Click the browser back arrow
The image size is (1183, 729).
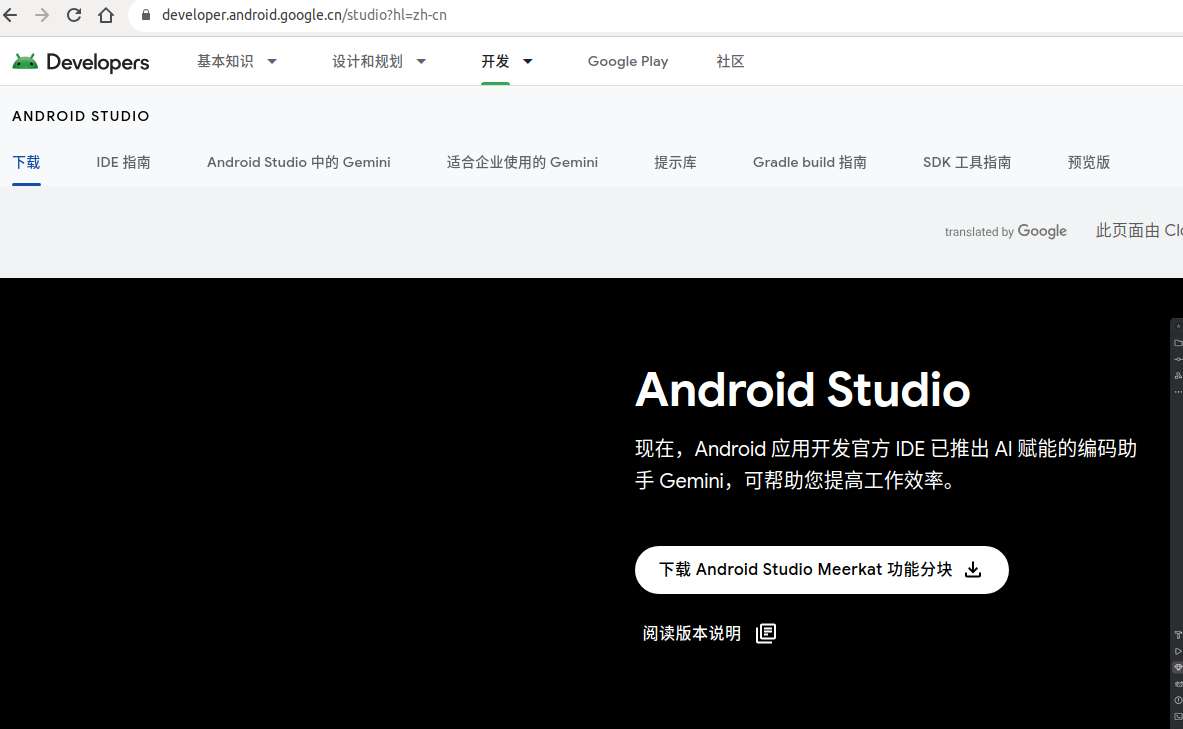click(x=14, y=15)
